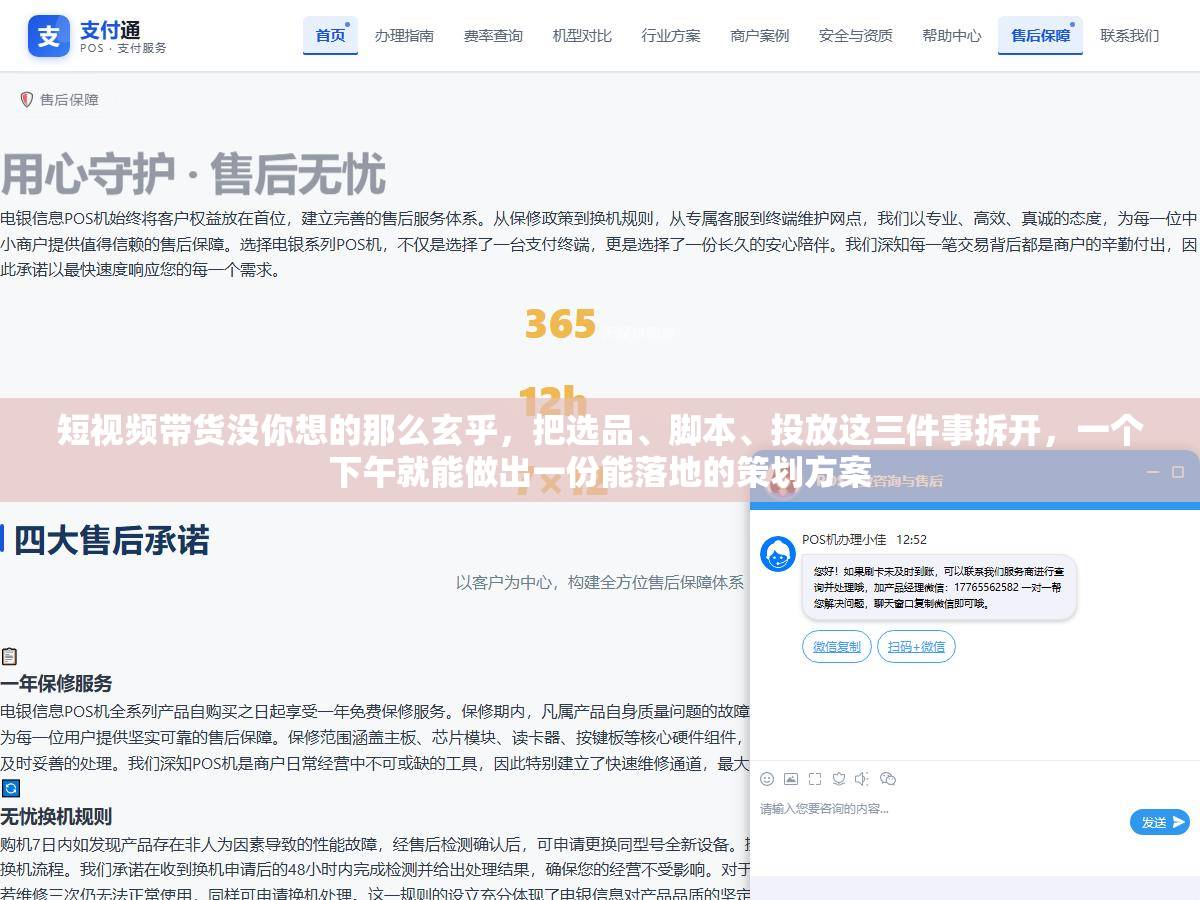Open the 联系我们 navigation link

[1130, 35]
